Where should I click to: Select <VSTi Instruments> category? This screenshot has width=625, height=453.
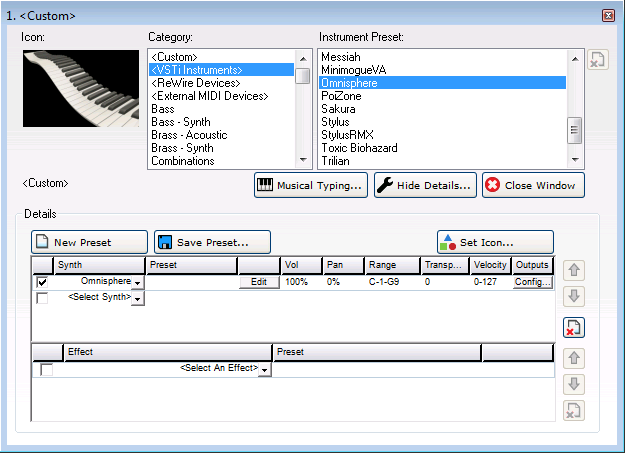tap(221, 70)
